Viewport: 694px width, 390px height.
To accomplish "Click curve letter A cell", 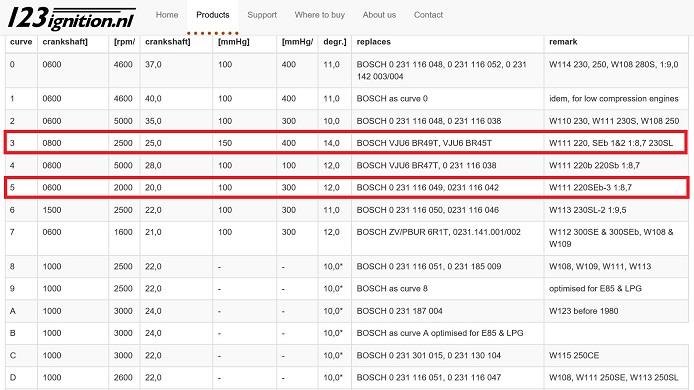I will pos(12,311).
